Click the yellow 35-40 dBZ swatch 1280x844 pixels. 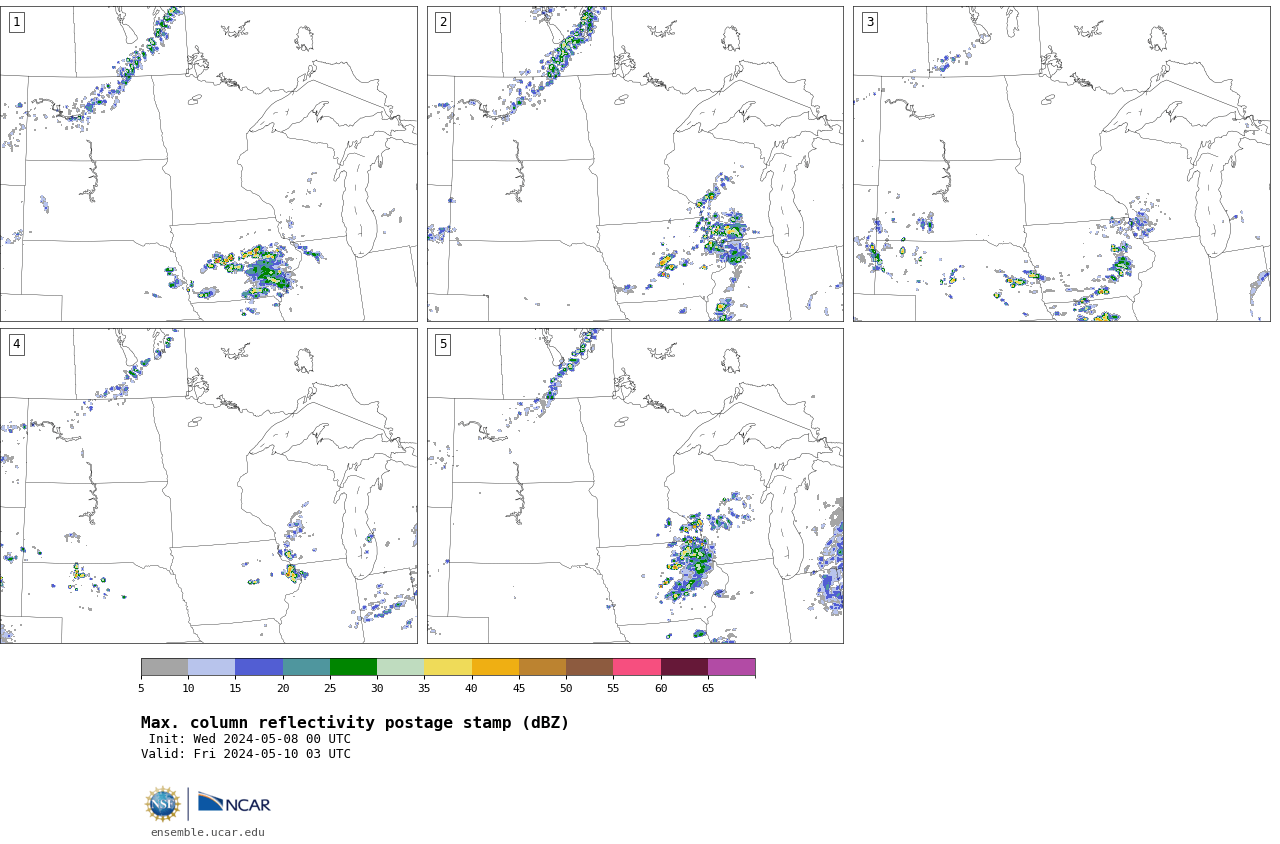point(448,667)
